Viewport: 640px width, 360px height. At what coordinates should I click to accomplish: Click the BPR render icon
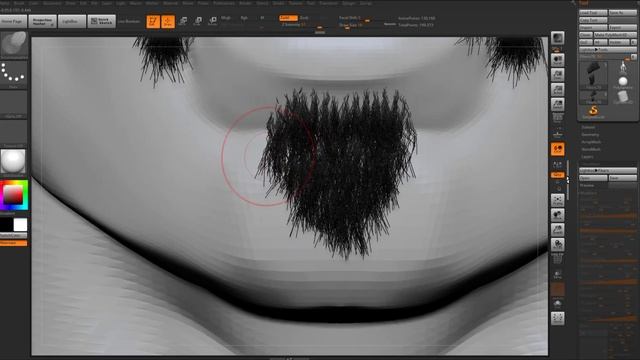click(x=558, y=38)
